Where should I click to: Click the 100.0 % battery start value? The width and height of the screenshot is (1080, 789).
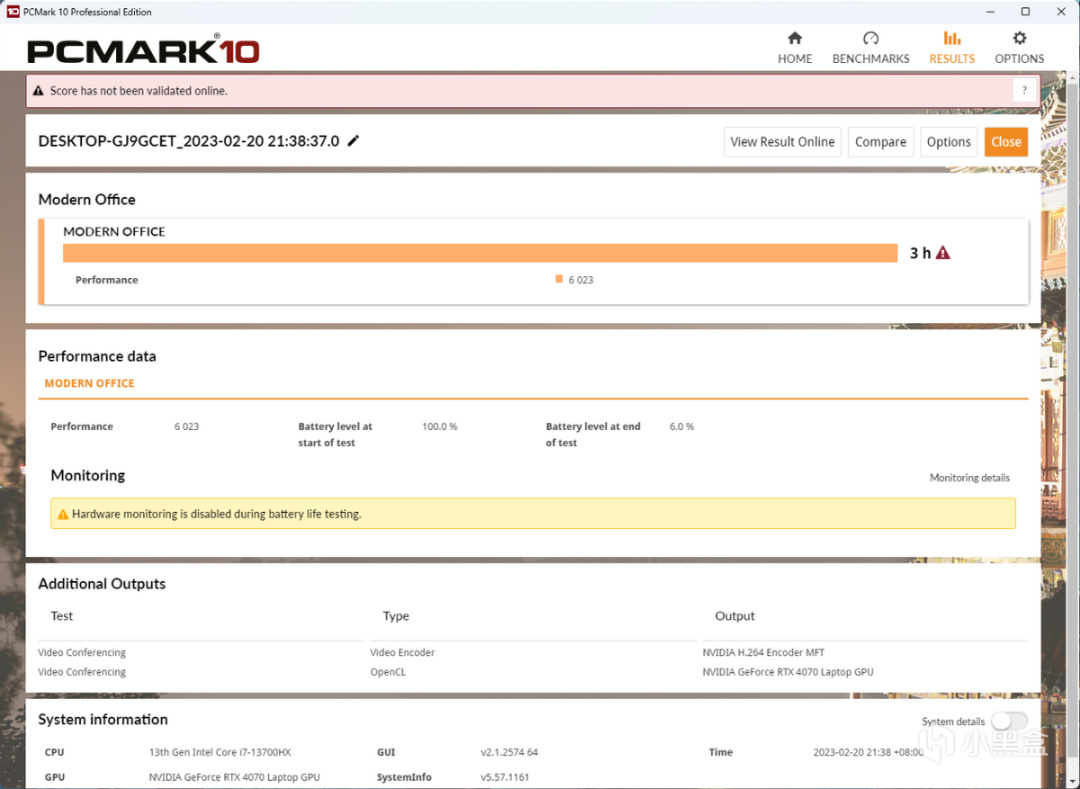(x=439, y=427)
